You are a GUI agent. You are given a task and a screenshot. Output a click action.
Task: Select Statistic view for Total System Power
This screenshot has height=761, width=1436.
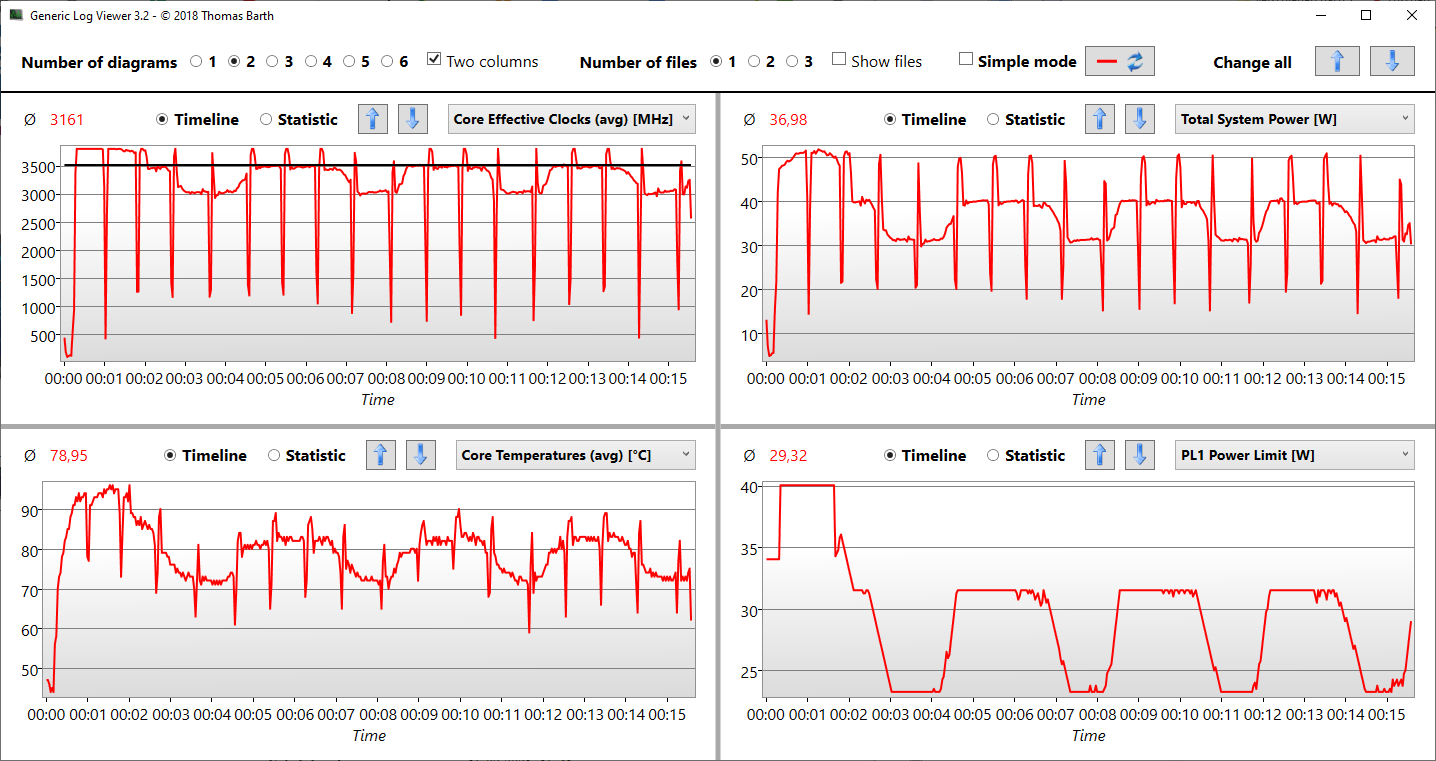tap(993, 119)
